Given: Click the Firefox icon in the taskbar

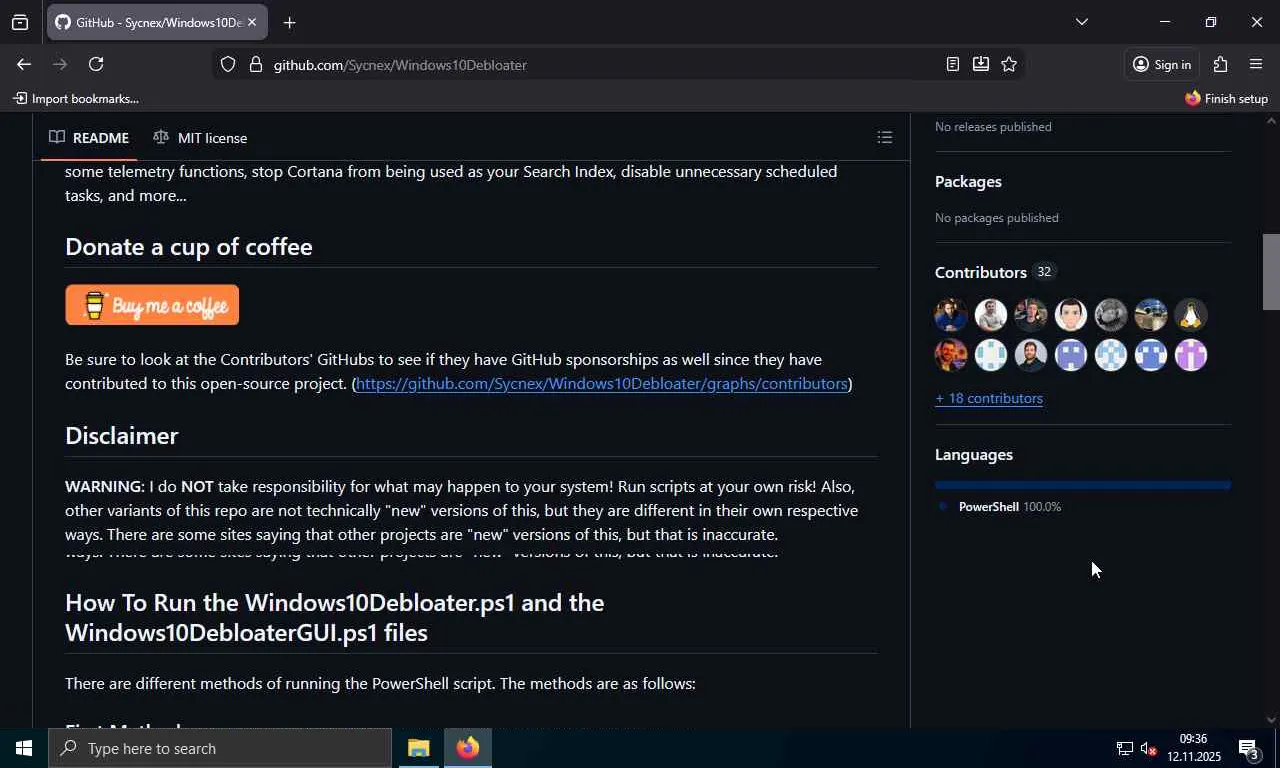Looking at the screenshot, I should click(x=468, y=748).
